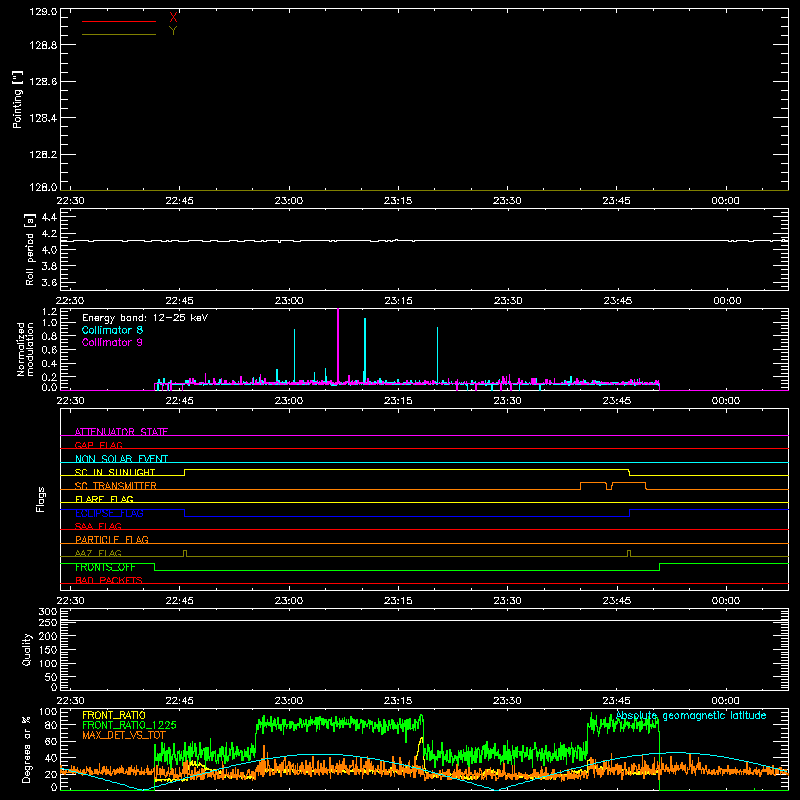
Task: Click the MAX_DET_VS_TOT legend label
Action: point(123,735)
